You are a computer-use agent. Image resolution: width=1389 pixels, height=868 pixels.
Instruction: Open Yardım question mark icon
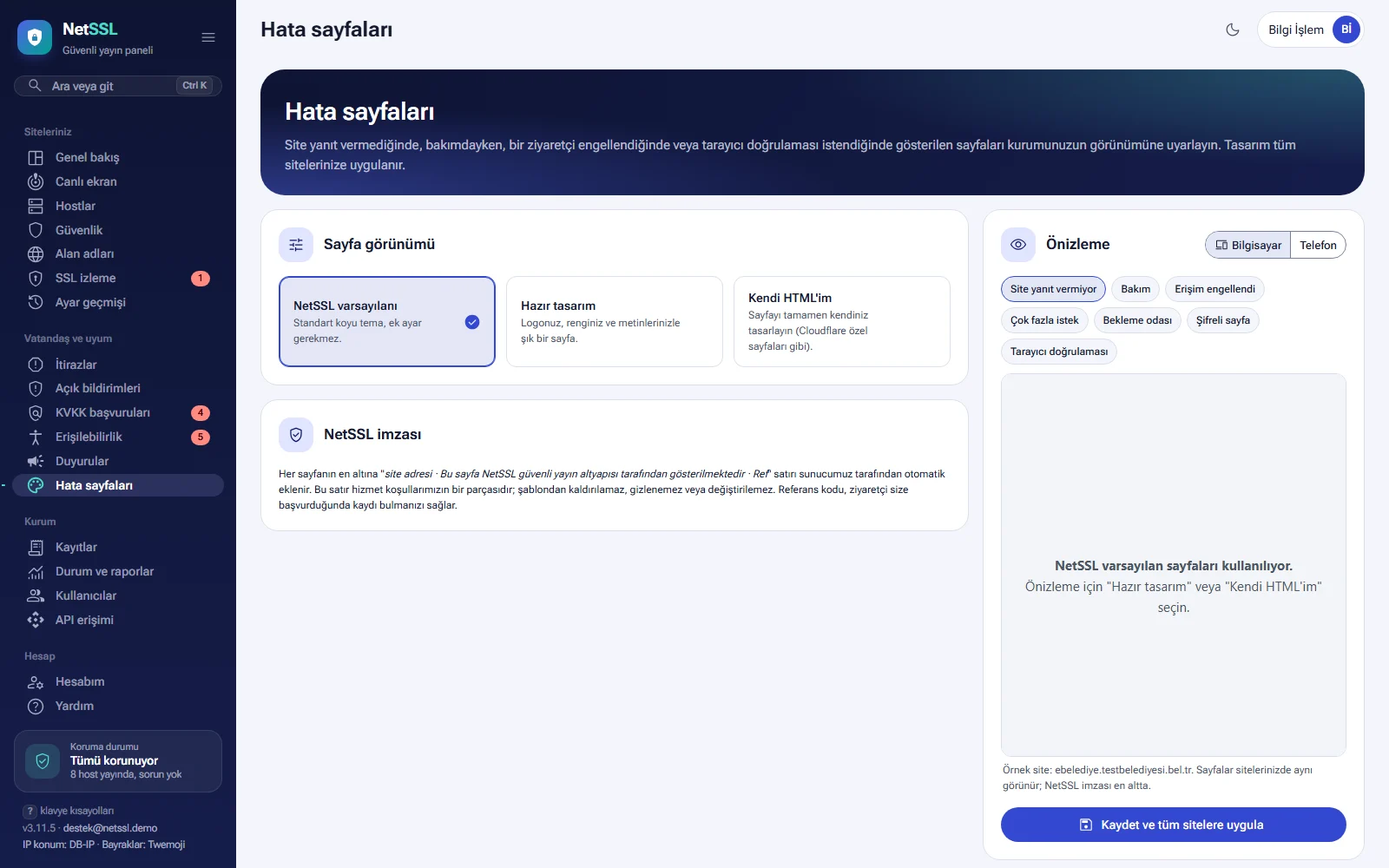(36, 706)
